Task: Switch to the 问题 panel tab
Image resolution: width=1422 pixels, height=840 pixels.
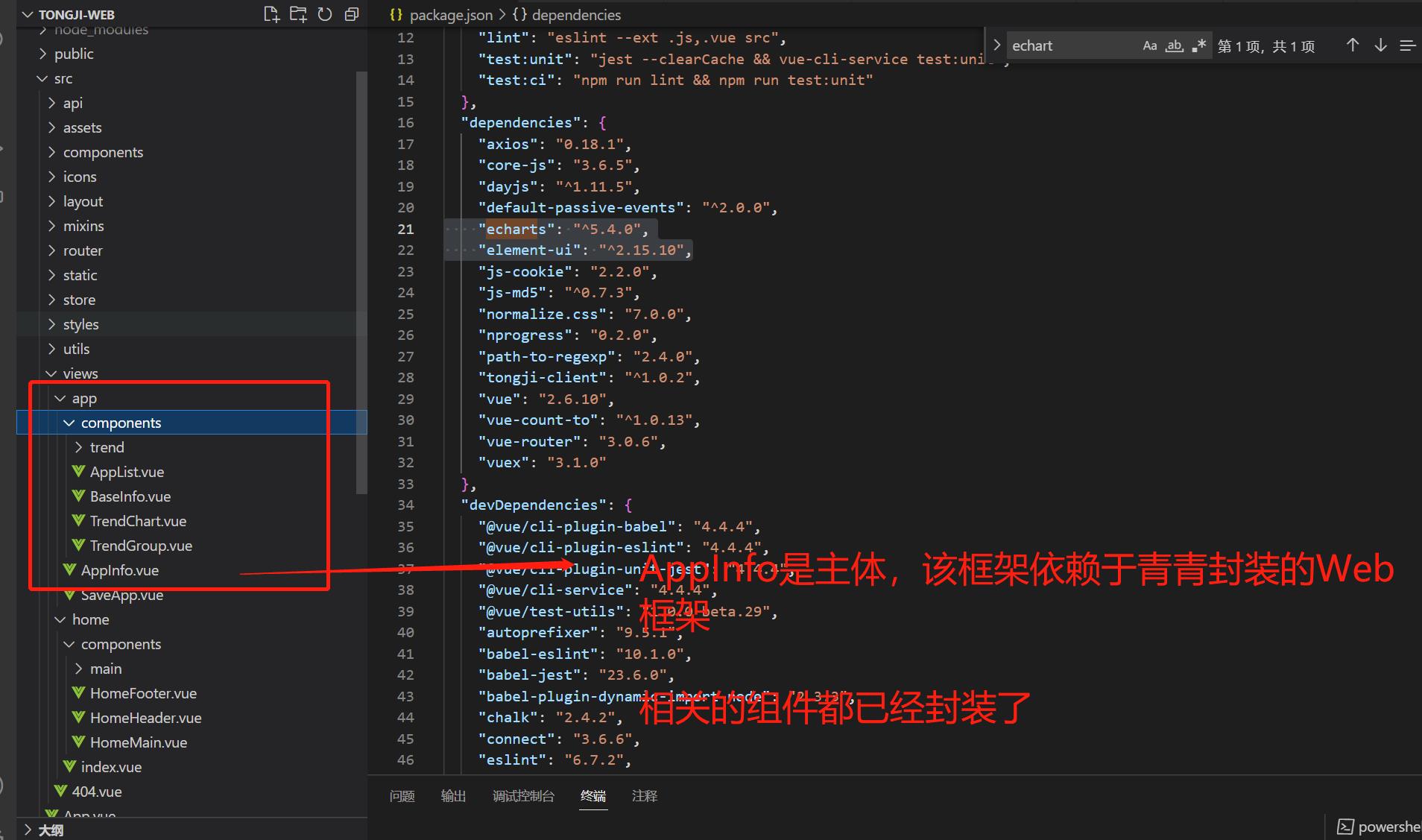Action: pos(402,796)
